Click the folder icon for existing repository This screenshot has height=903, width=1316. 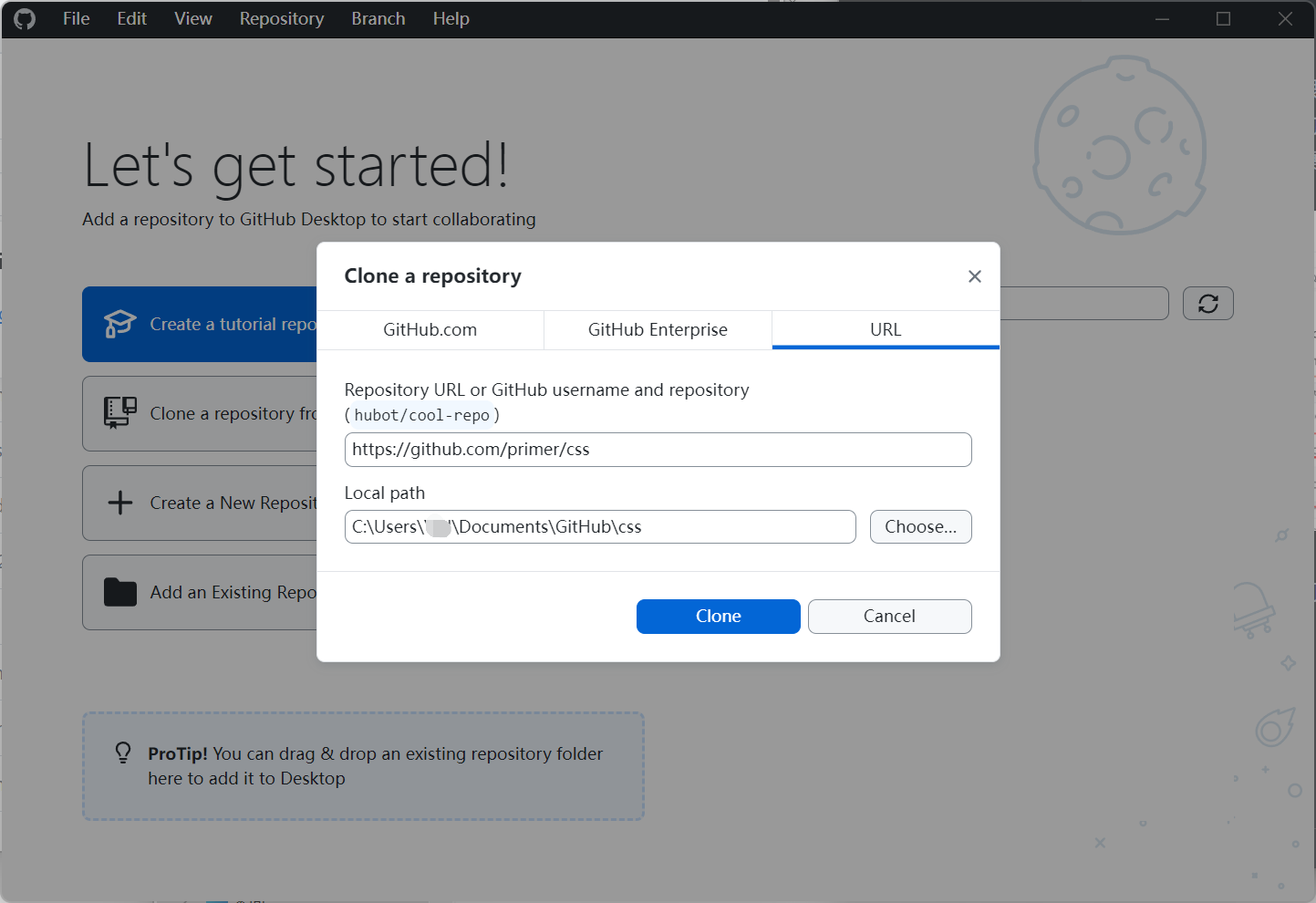point(120,592)
